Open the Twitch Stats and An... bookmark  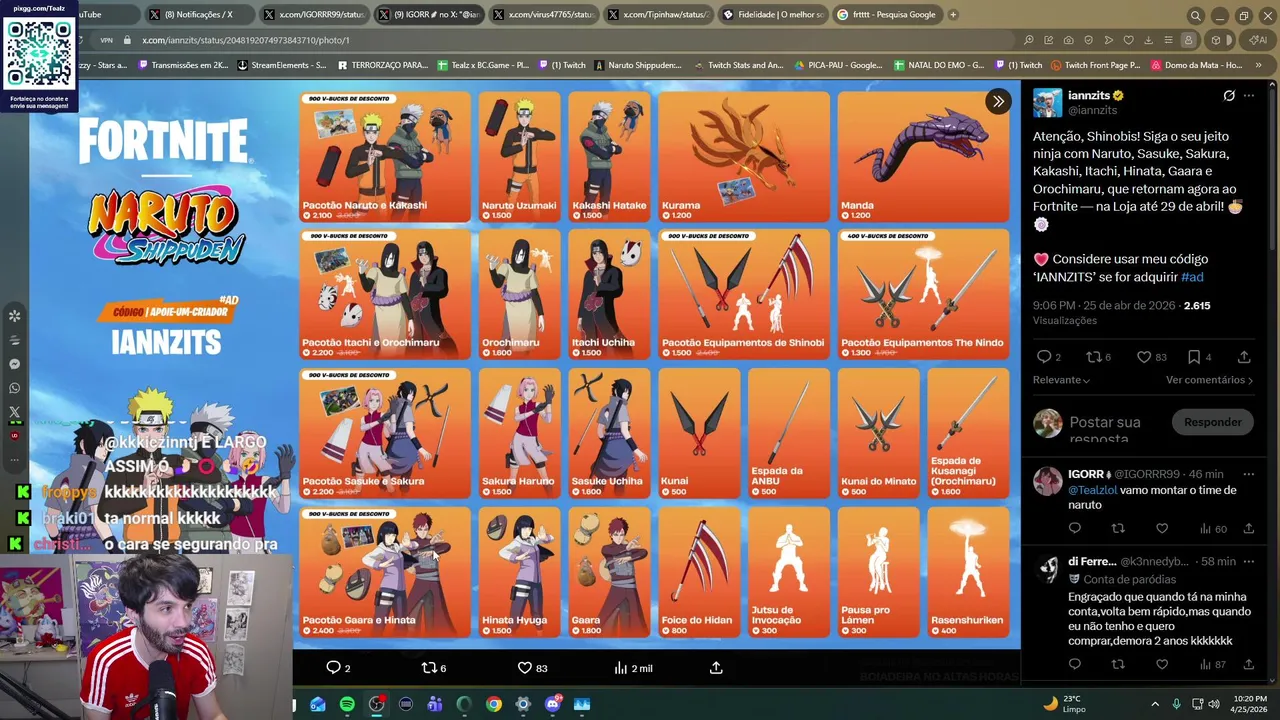(739, 65)
